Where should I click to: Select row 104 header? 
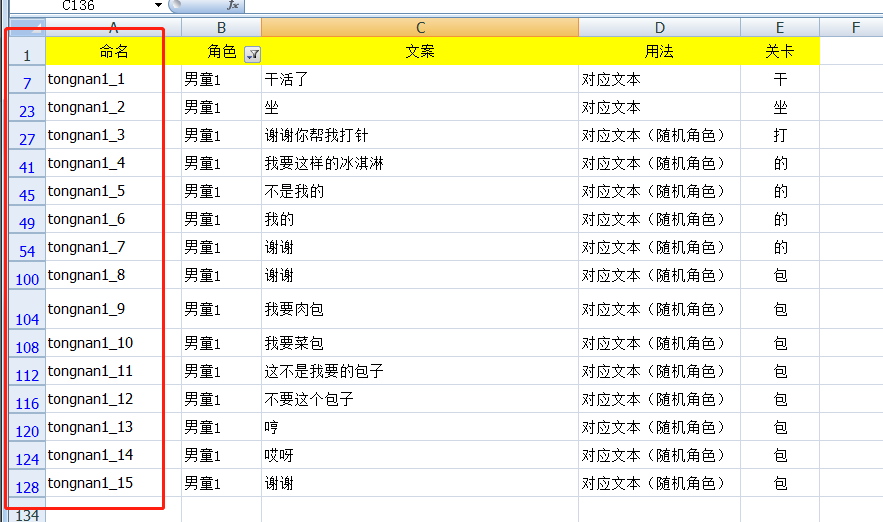(27, 309)
